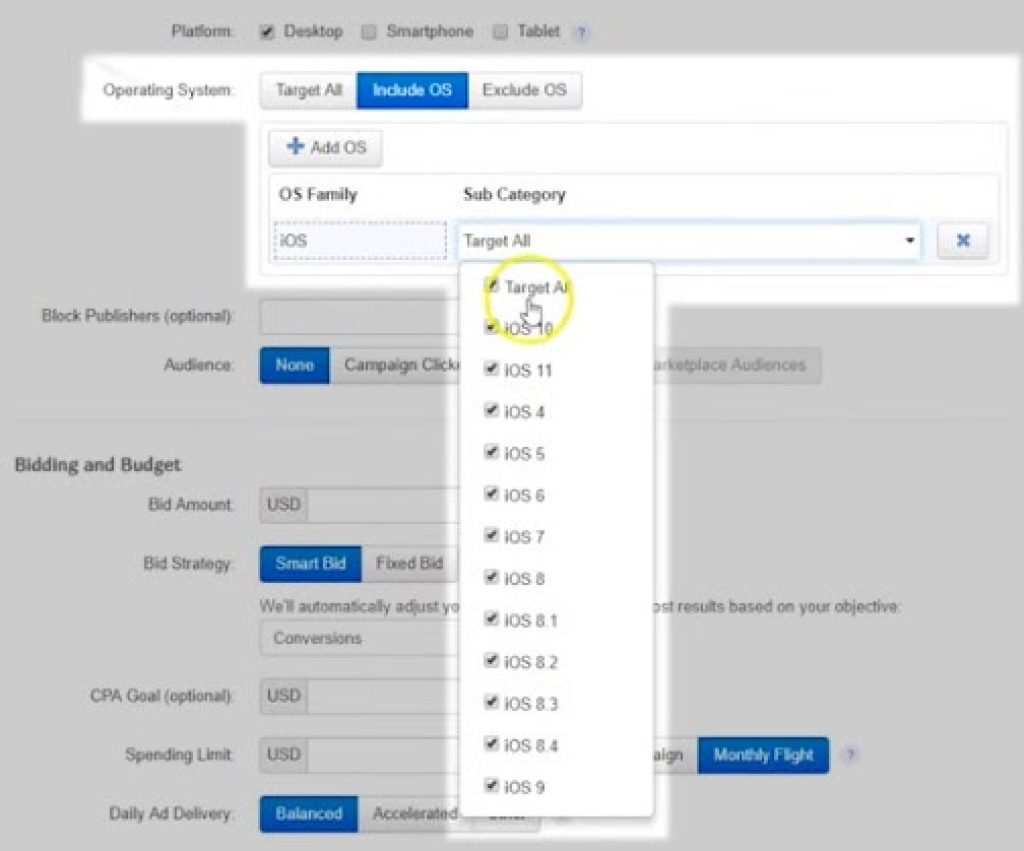Deselect iOS 8.2 in sub category list
This screenshot has width=1024, height=851.
[x=491, y=661]
